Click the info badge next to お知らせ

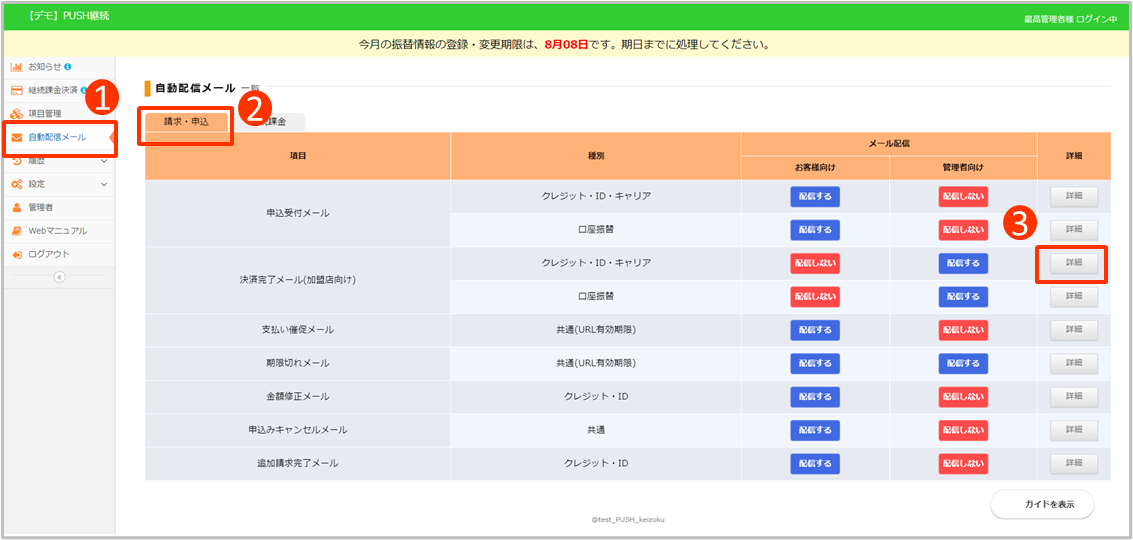point(68,67)
